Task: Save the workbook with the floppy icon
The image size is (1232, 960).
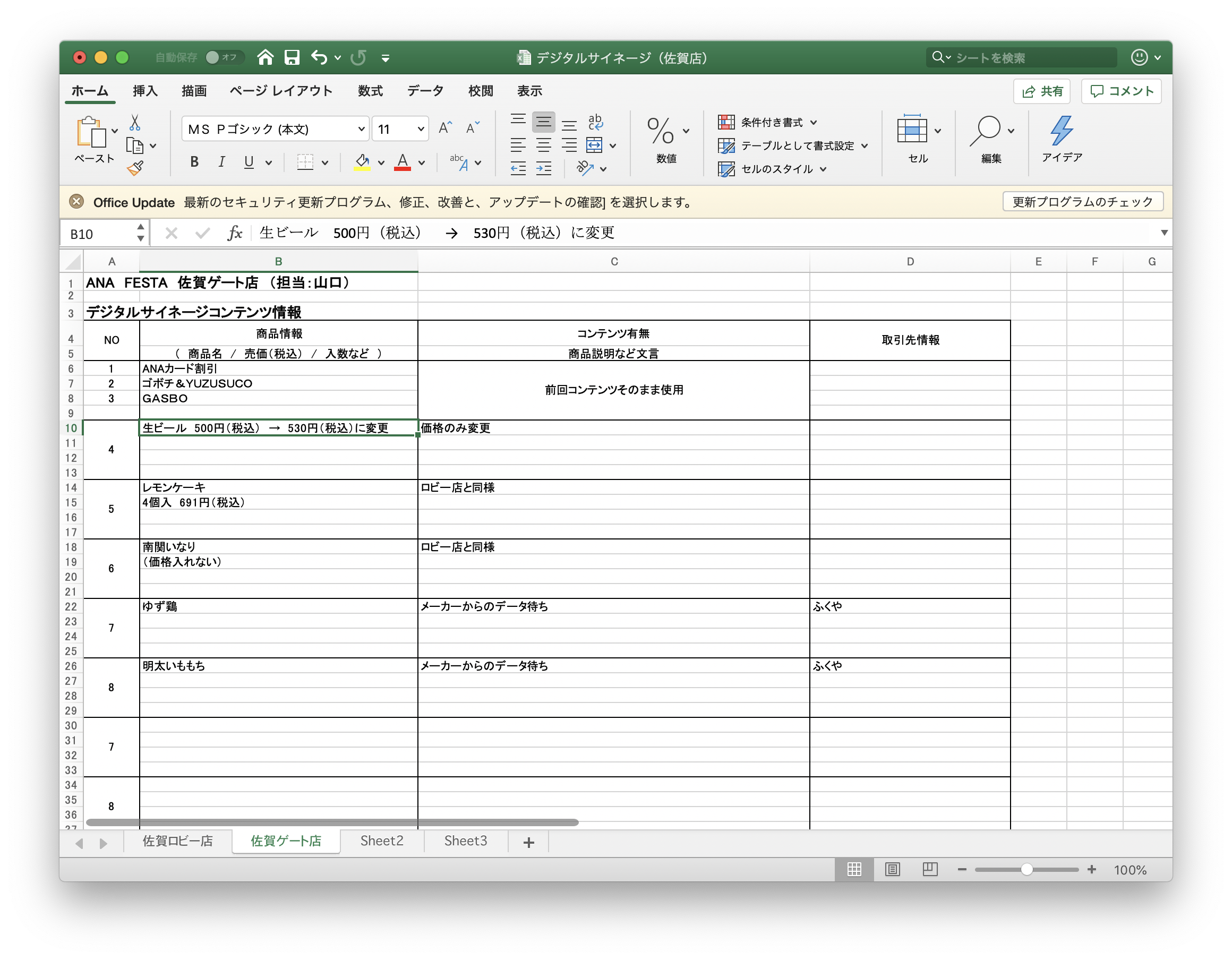Action: pos(292,57)
